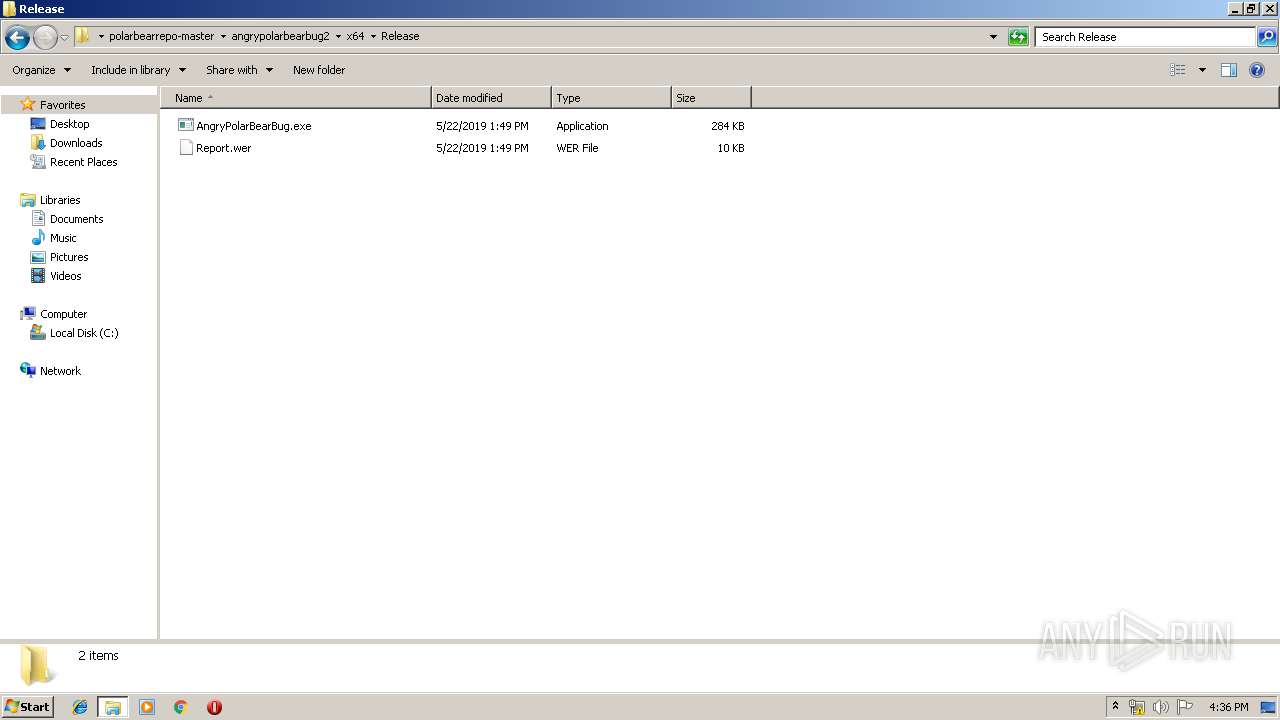Select Network in navigation pane
1280x720 pixels.
[60, 371]
